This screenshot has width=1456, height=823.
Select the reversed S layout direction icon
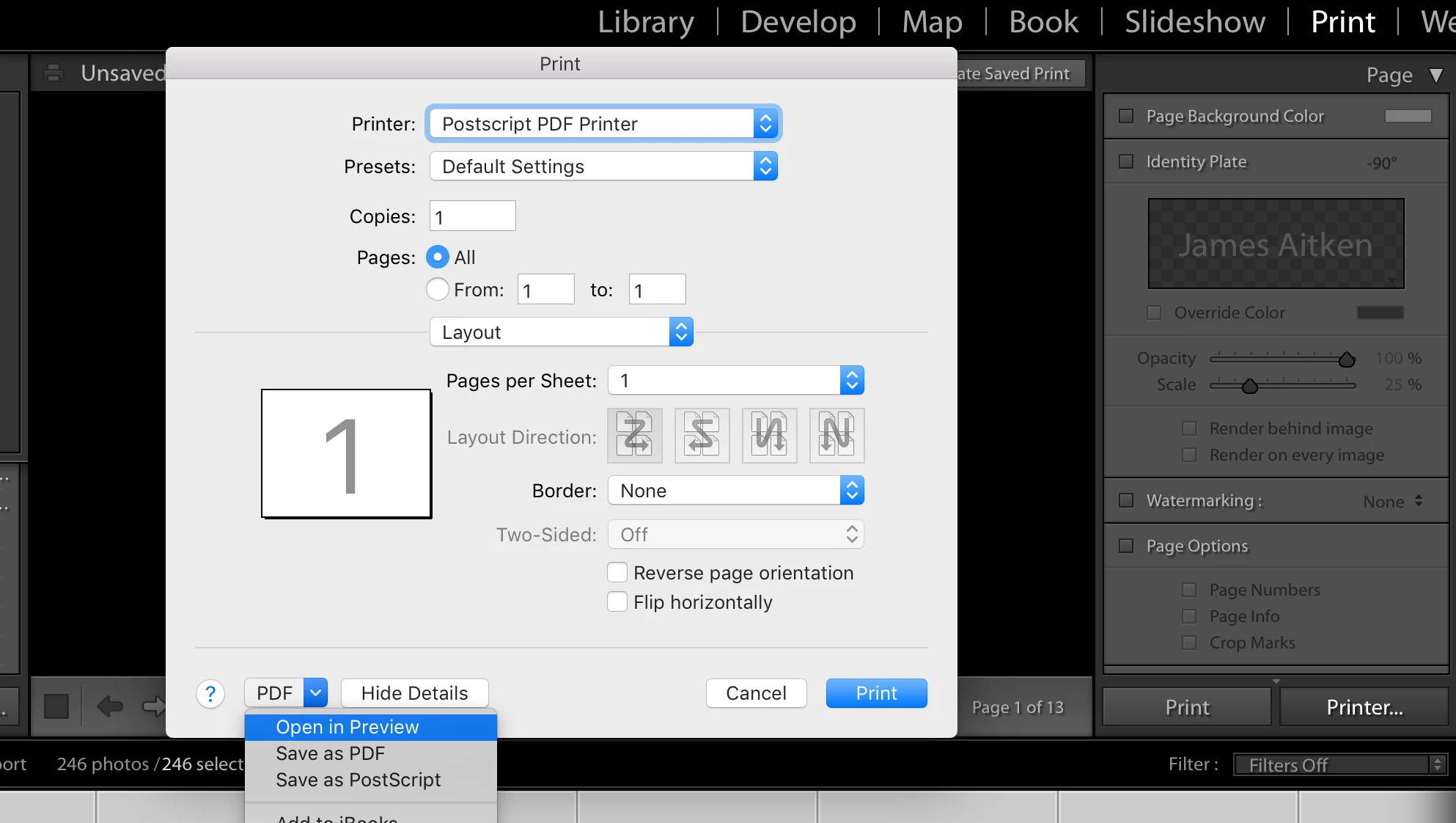tap(702, 436)
